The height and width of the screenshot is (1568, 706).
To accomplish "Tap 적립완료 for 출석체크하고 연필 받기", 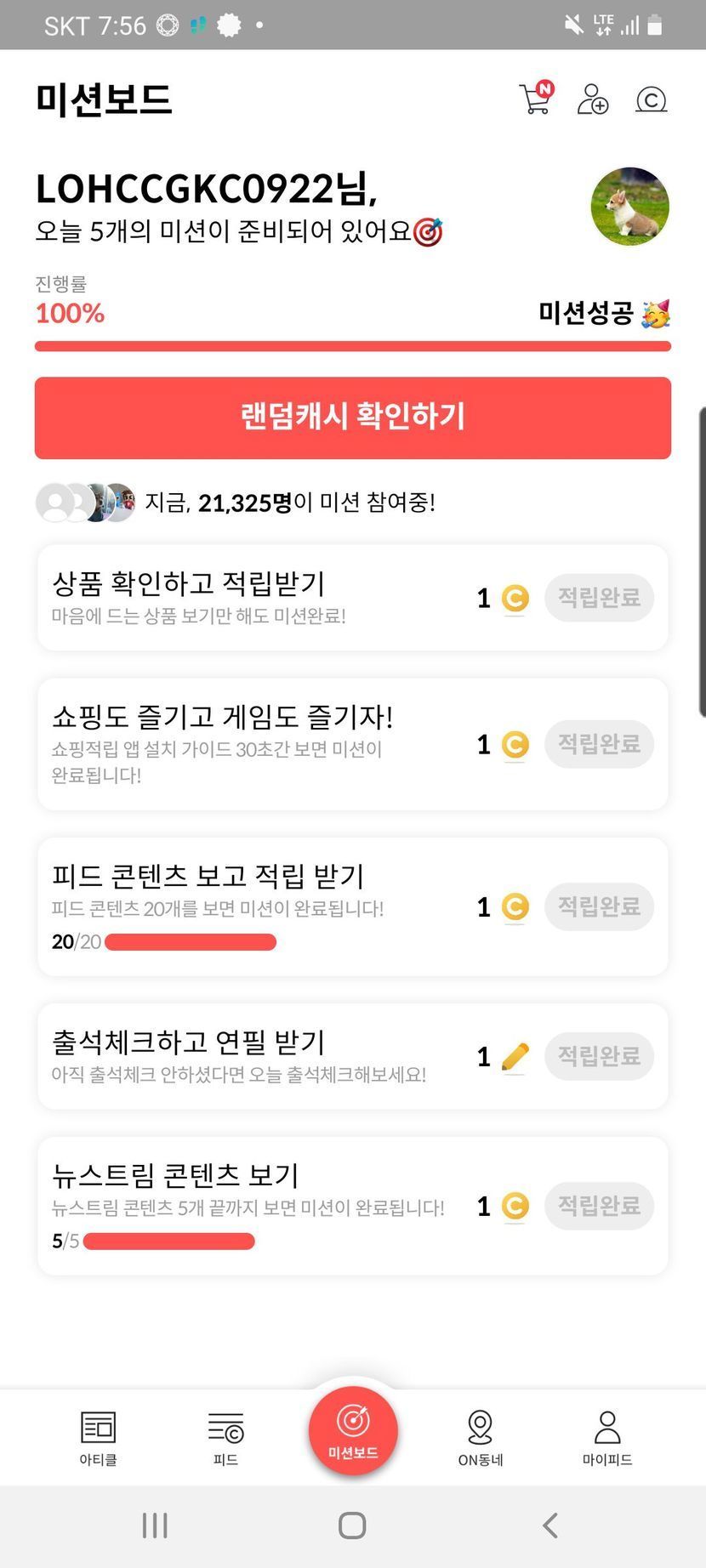I will tap(599, 1056).
